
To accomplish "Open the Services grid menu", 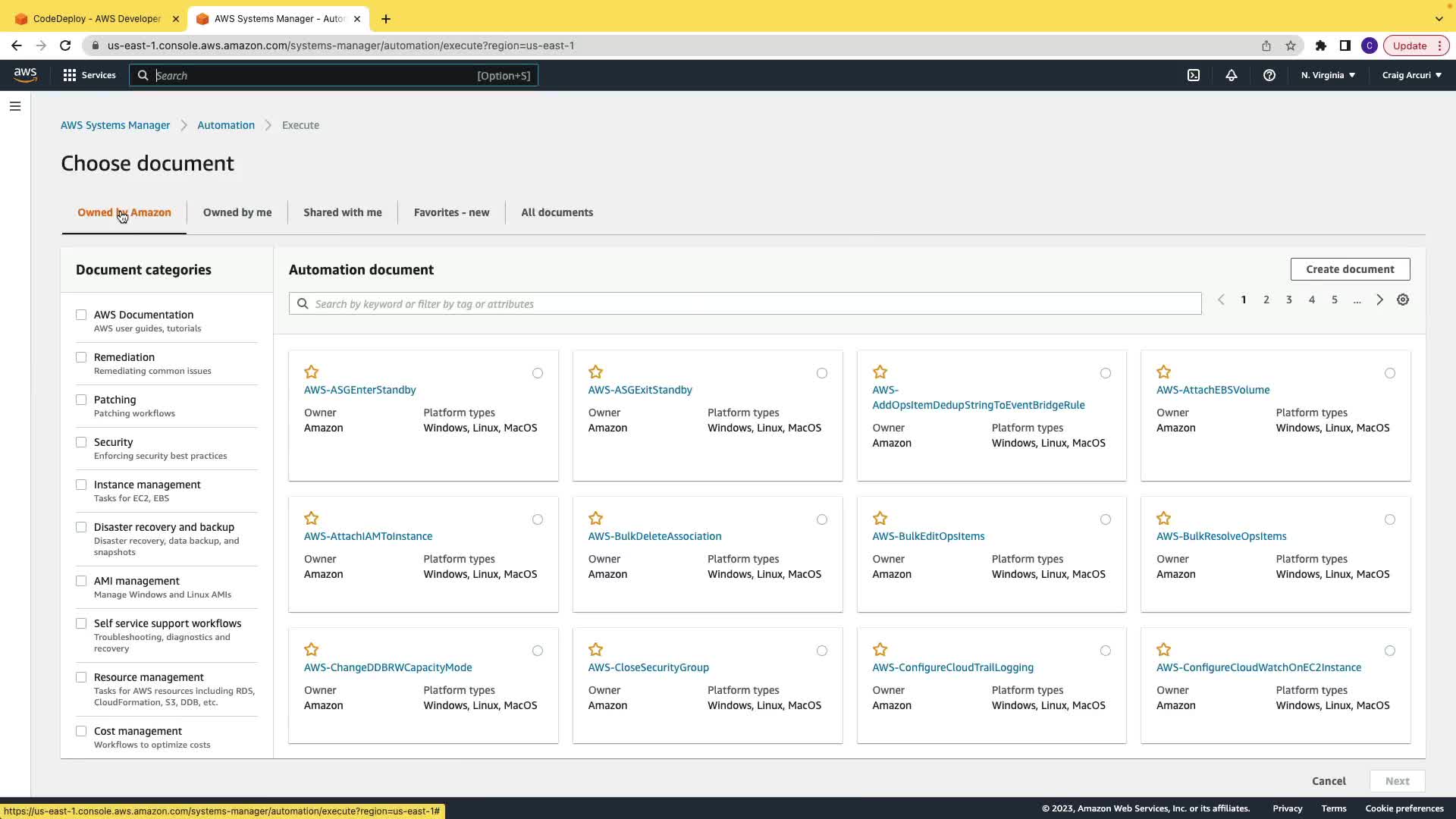I will click(x=89, y=75).
